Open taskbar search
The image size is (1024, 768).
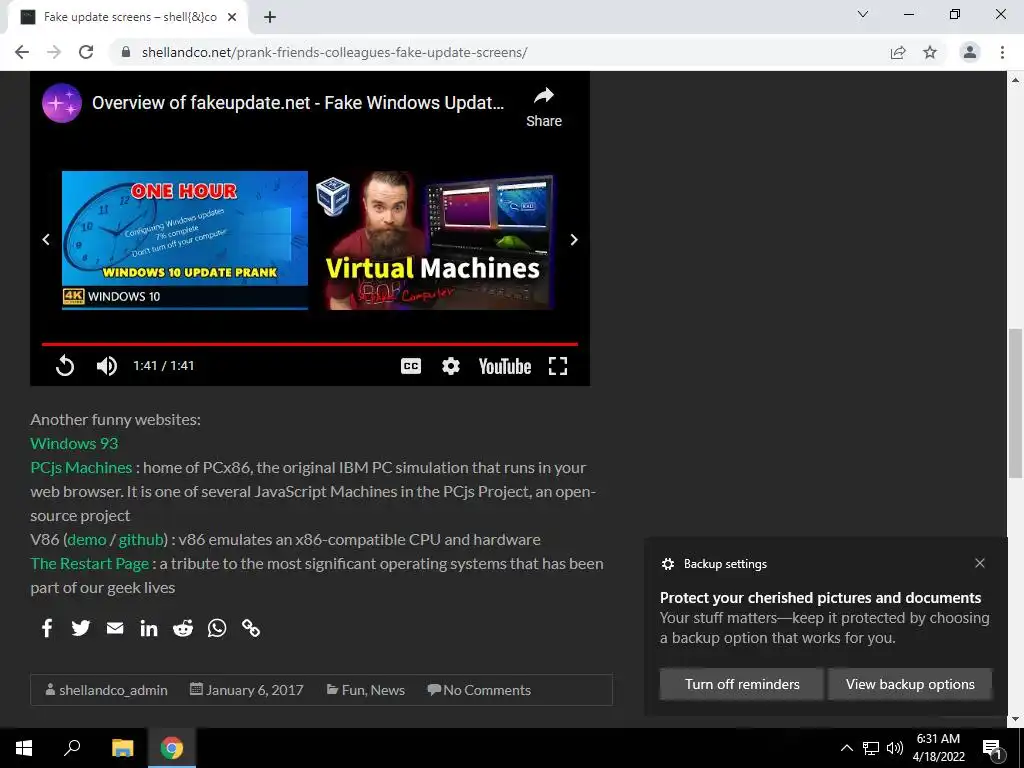(72, 748)
